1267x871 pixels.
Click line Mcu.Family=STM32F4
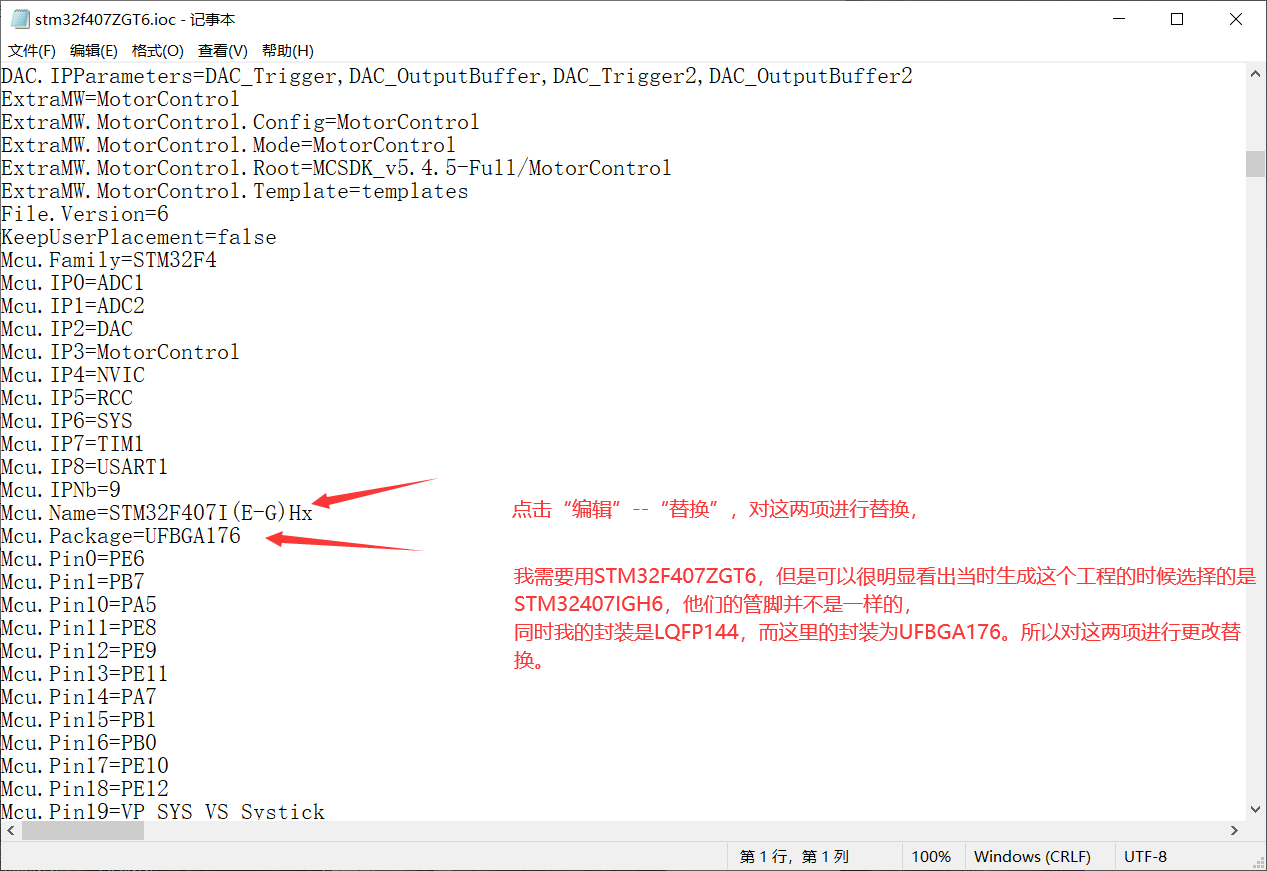tap(109, 260)
